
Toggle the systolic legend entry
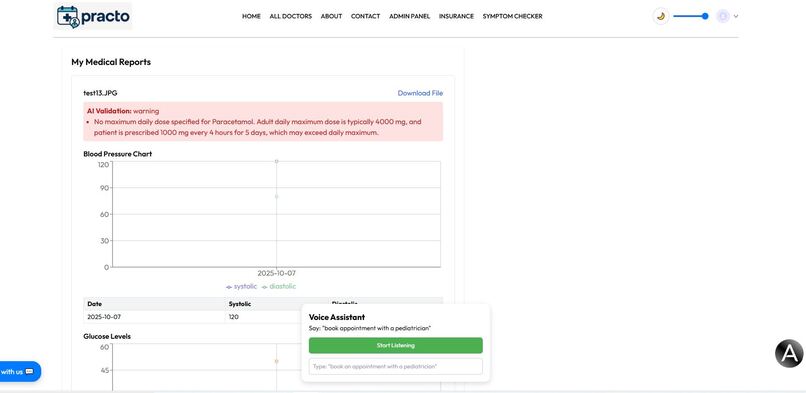click(x=241, y=287)
